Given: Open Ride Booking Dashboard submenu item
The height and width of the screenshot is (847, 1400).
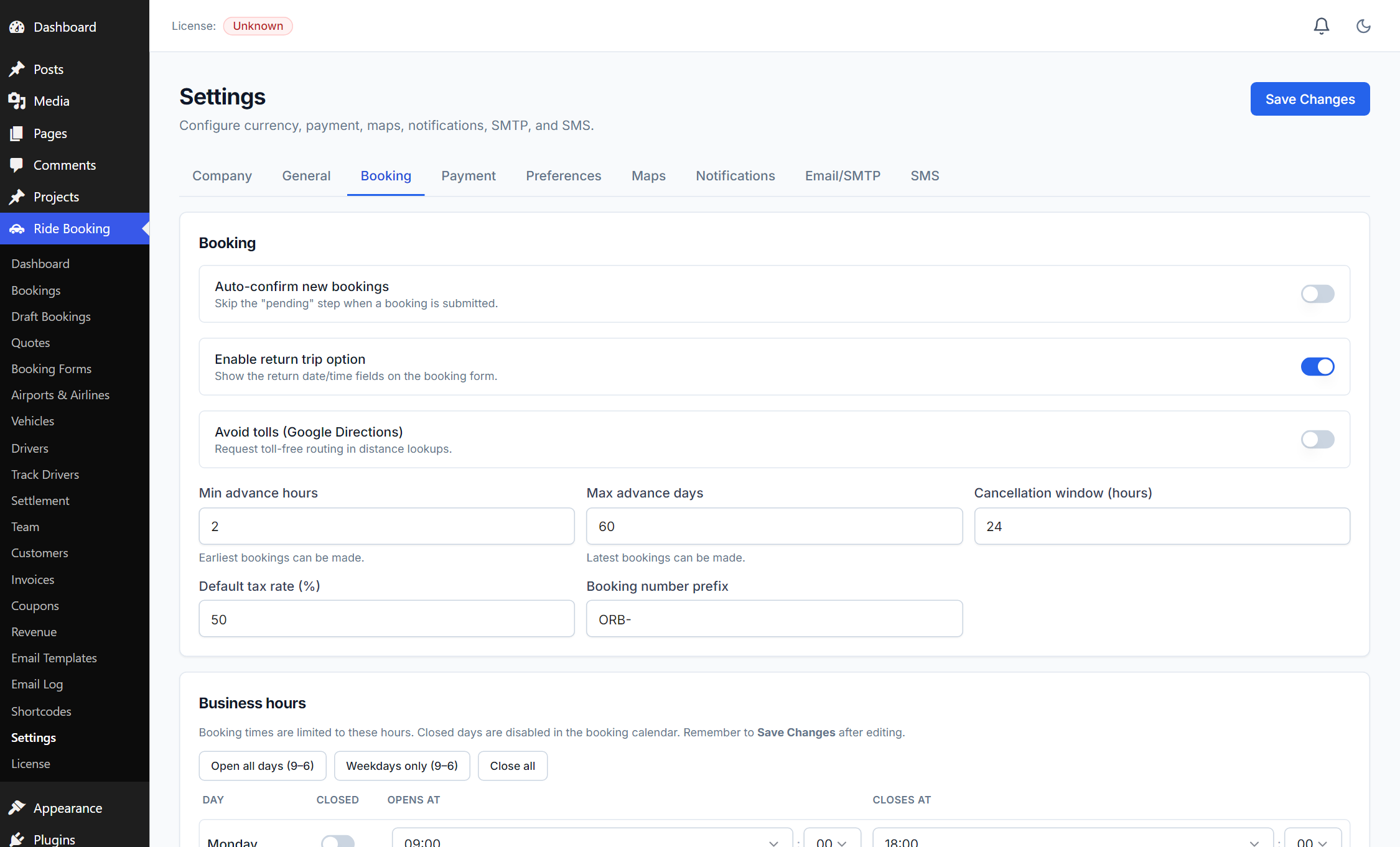Looking at the screenshot, I should coord(40,264).
